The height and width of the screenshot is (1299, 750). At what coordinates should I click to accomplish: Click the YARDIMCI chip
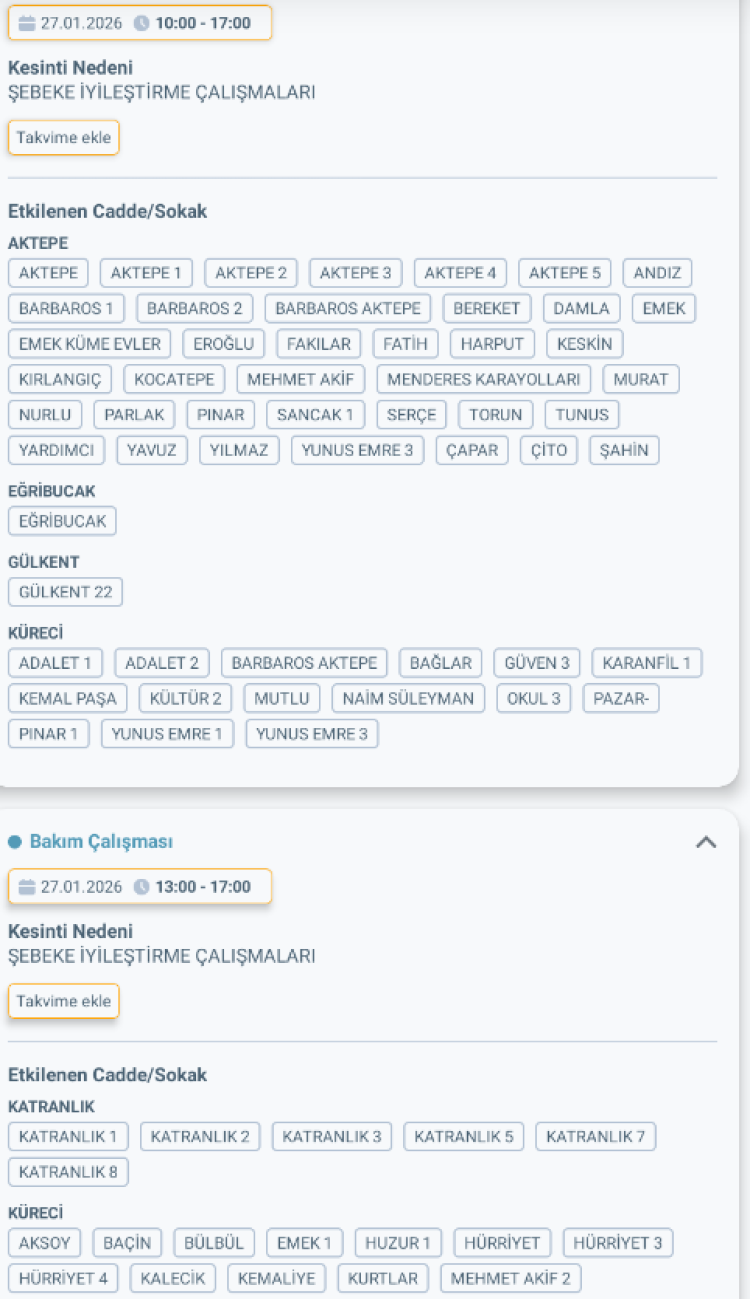[x=57, y=450]
